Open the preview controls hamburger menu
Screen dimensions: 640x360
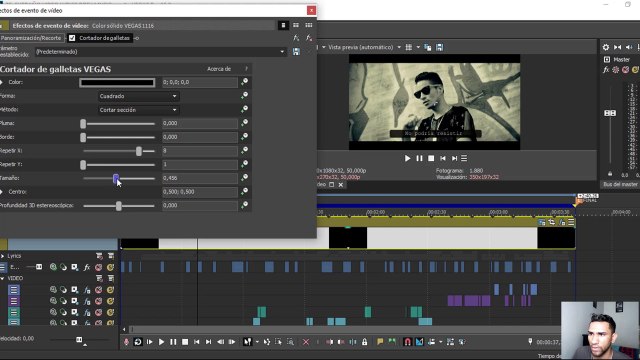(x=464, y=158)
